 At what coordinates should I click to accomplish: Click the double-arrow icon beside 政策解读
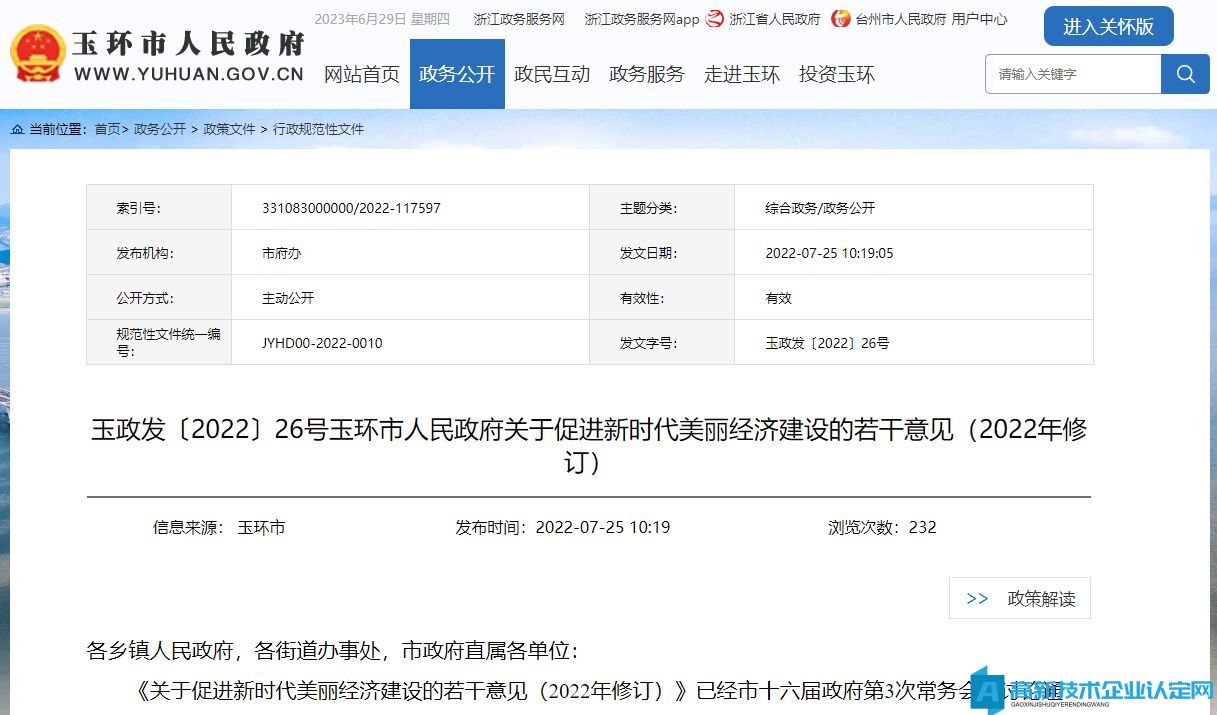pos(977,599)
